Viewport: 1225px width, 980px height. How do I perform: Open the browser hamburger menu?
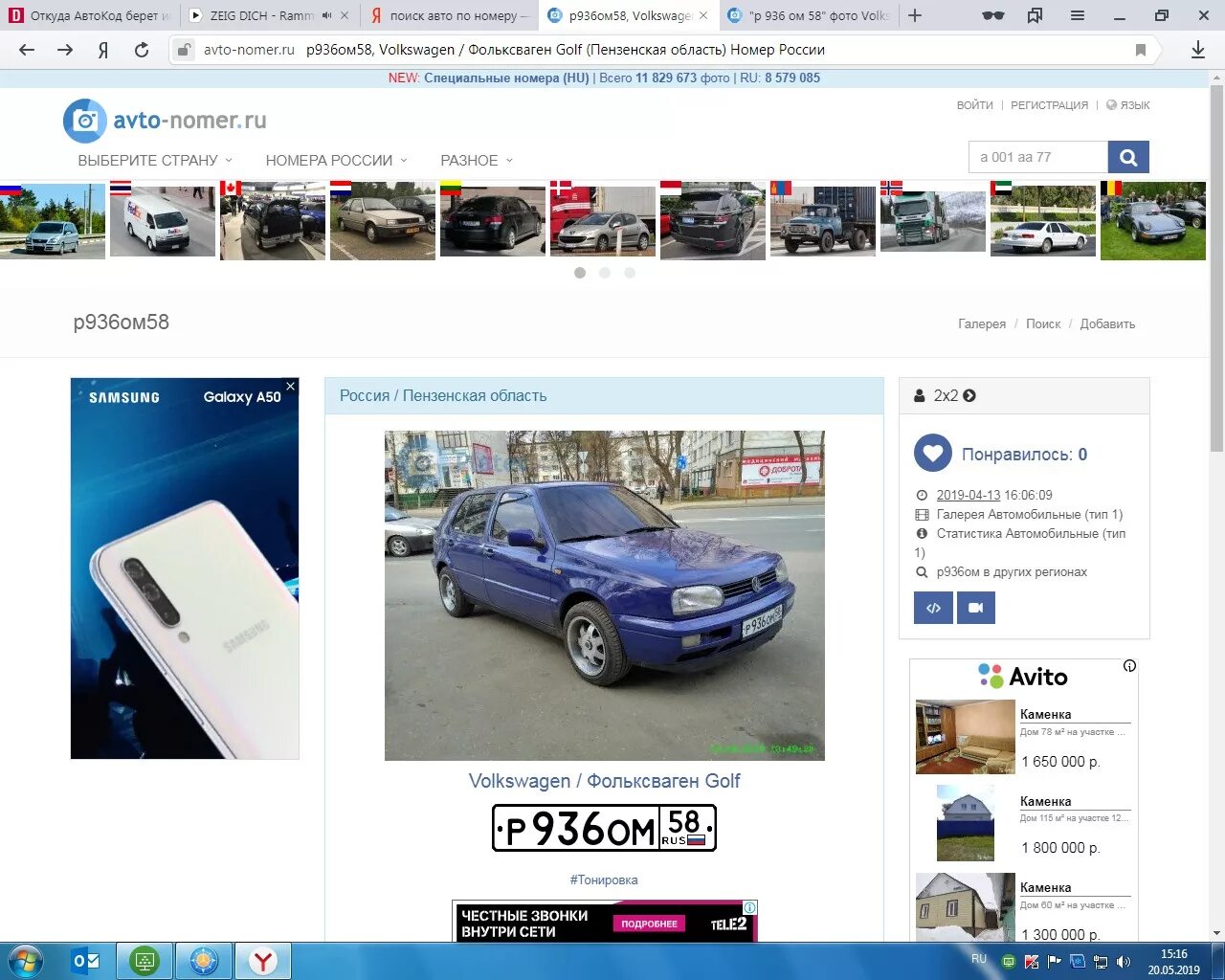click(x=1078, y=15)
